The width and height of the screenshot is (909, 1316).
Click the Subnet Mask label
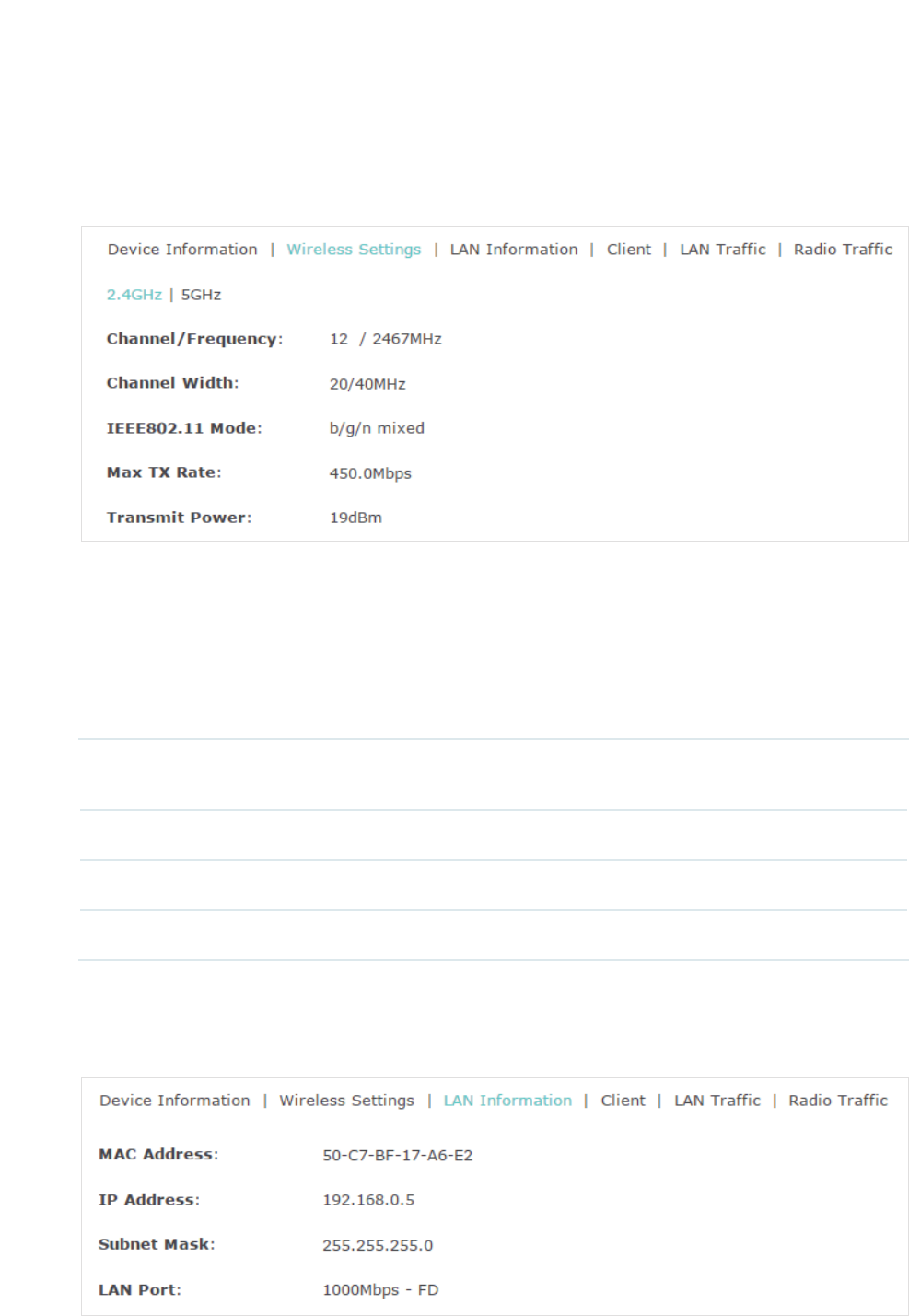(157, 1244)
